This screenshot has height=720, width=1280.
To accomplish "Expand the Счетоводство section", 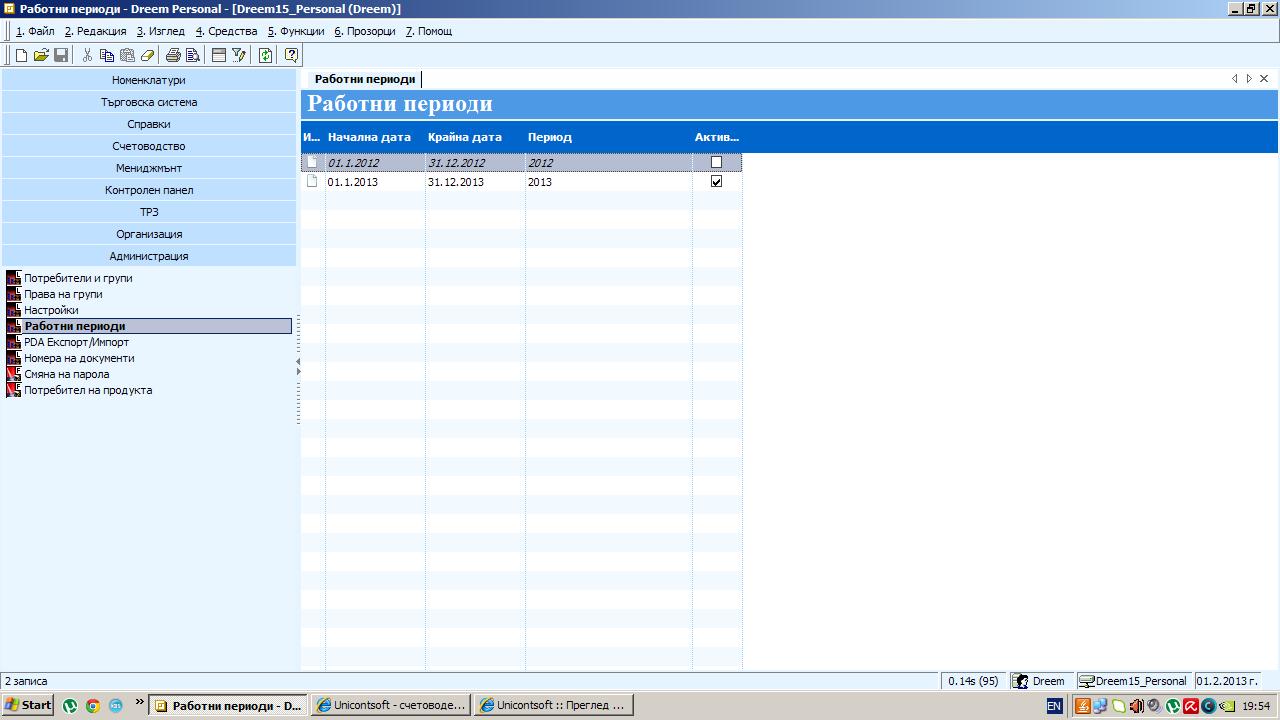I will point(149,146).
